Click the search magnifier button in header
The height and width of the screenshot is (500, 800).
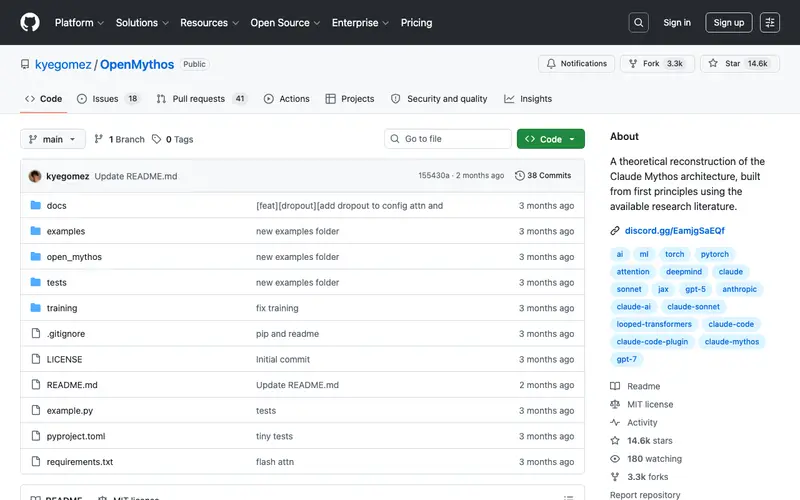638,22
